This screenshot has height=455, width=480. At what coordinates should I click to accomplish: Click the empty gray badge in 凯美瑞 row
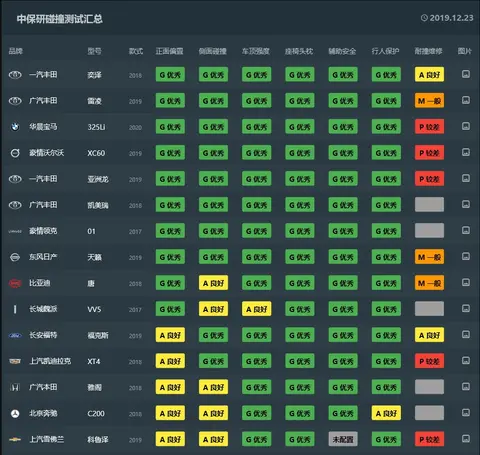tap(429, 205)
